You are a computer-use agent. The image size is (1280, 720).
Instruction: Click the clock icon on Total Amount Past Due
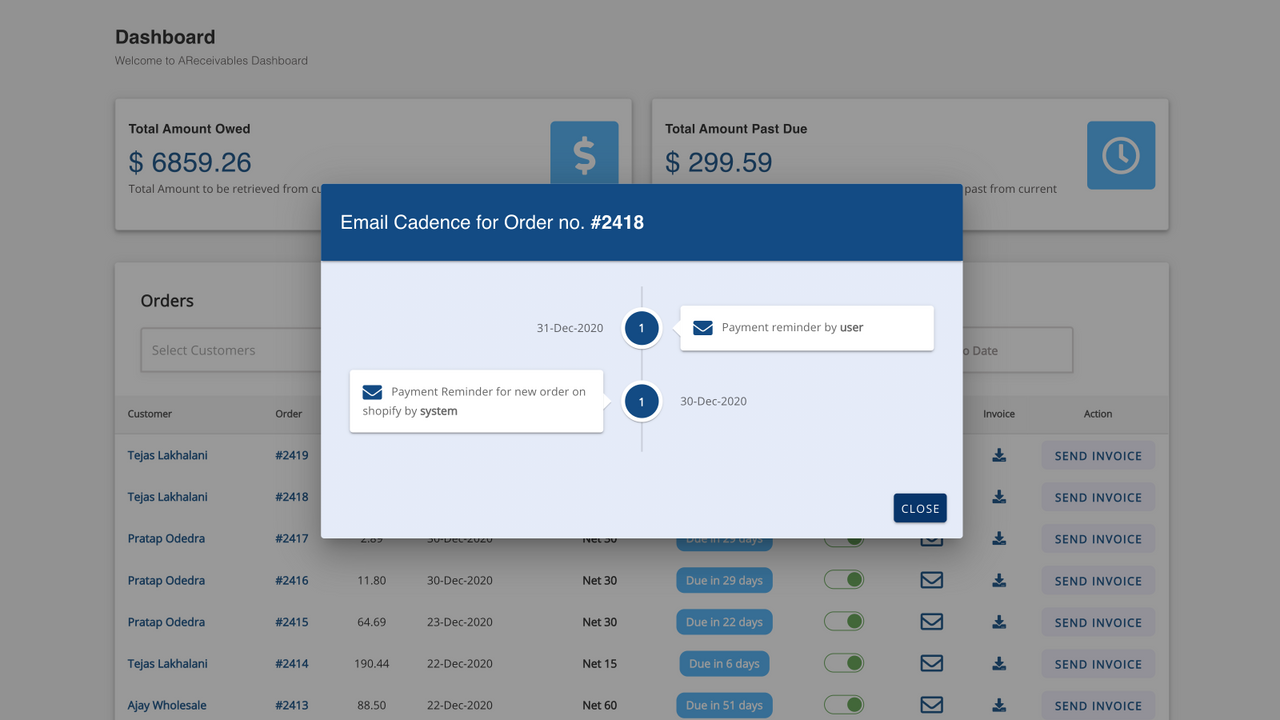coord(1120,154)
